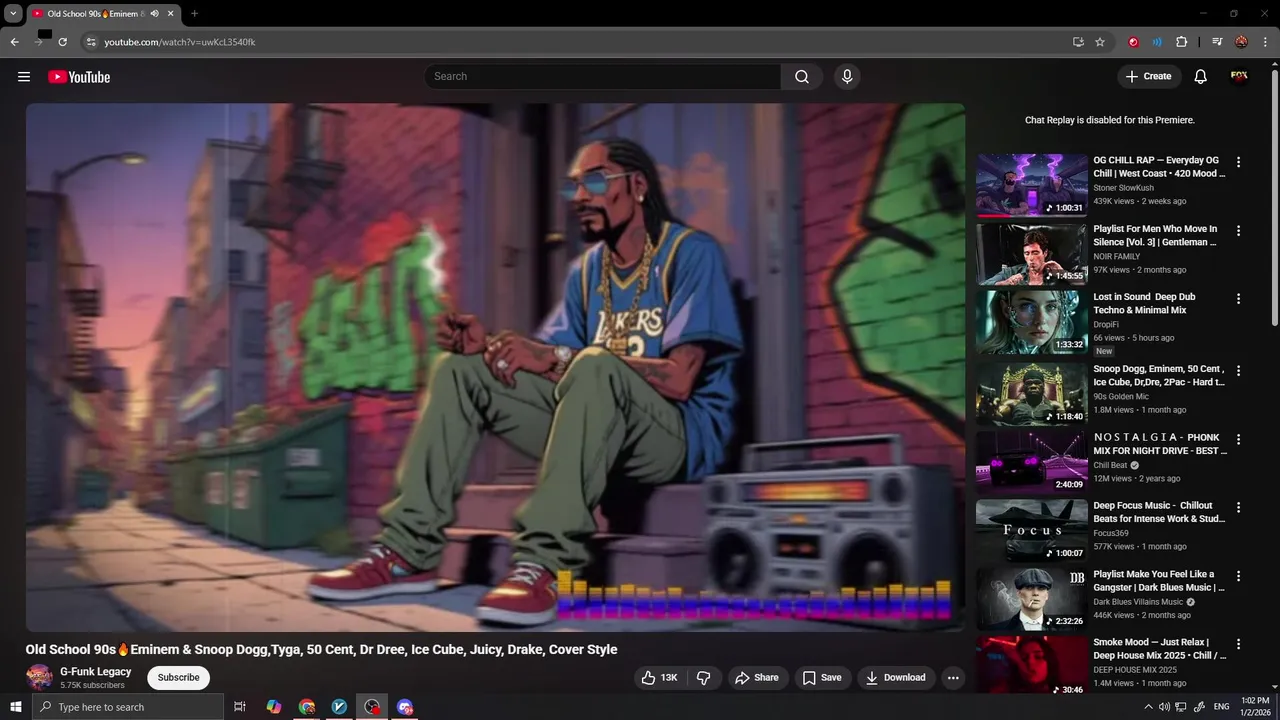This screenshot has height=720, width=1280.
Task: Open options for NOSTALGIA PHONK MIX video
Action: [1238, 440]
